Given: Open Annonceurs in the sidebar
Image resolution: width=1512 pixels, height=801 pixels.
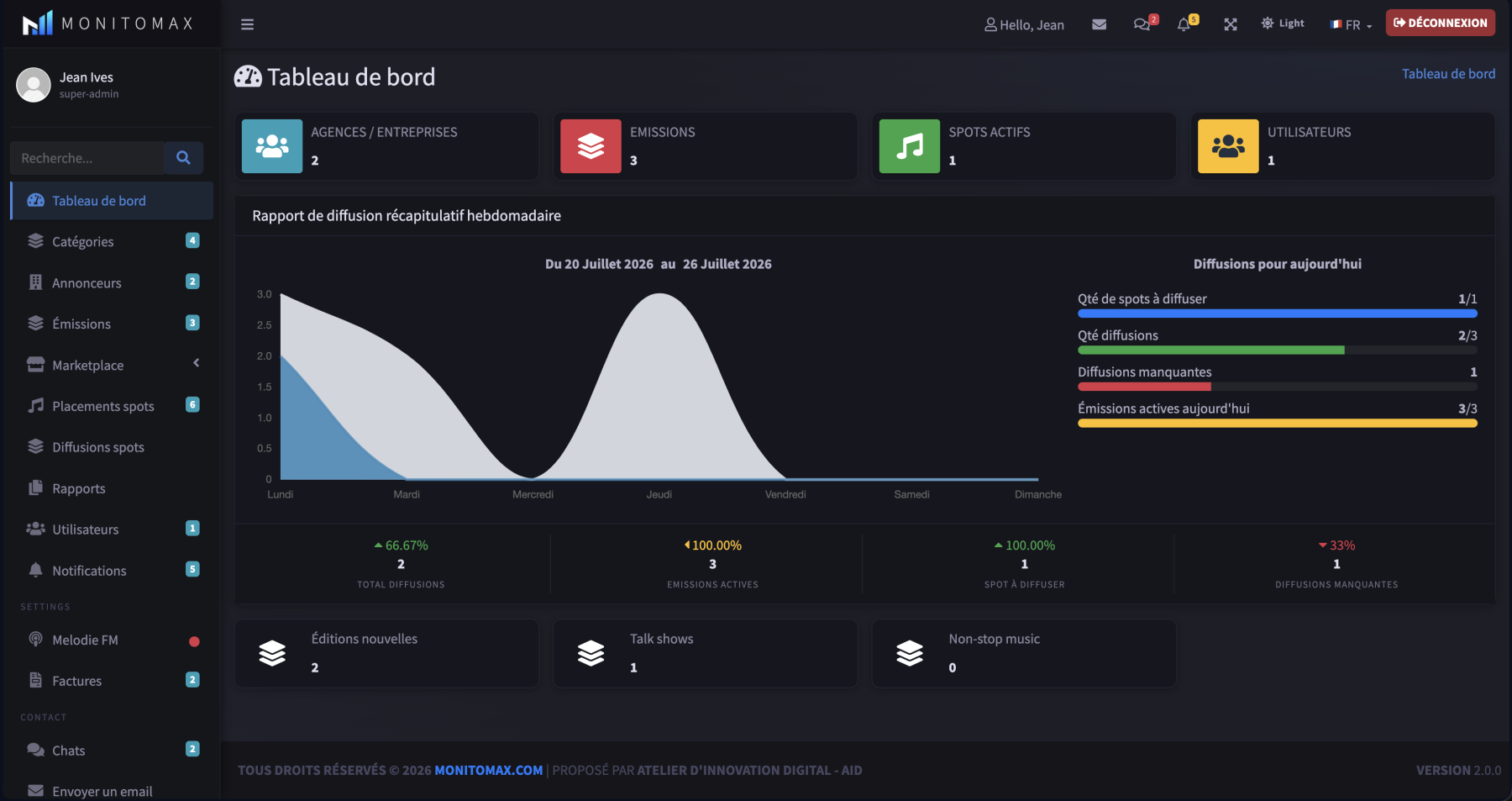Looking at the screenshot, I should coord(111,282).
